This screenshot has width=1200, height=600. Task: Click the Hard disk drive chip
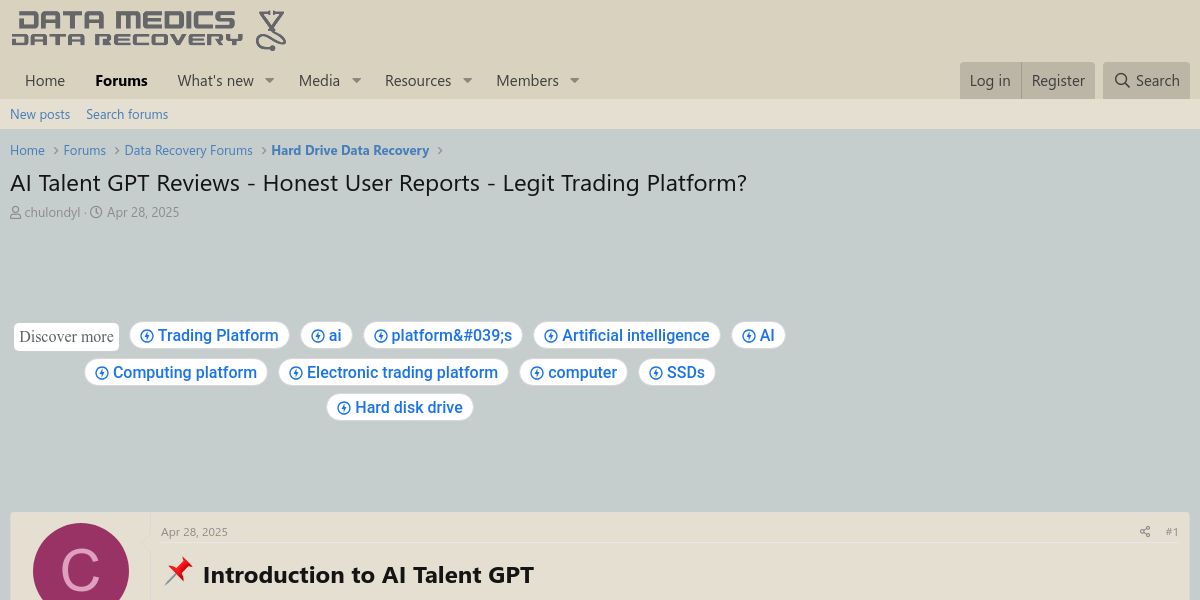click(400, 407)
